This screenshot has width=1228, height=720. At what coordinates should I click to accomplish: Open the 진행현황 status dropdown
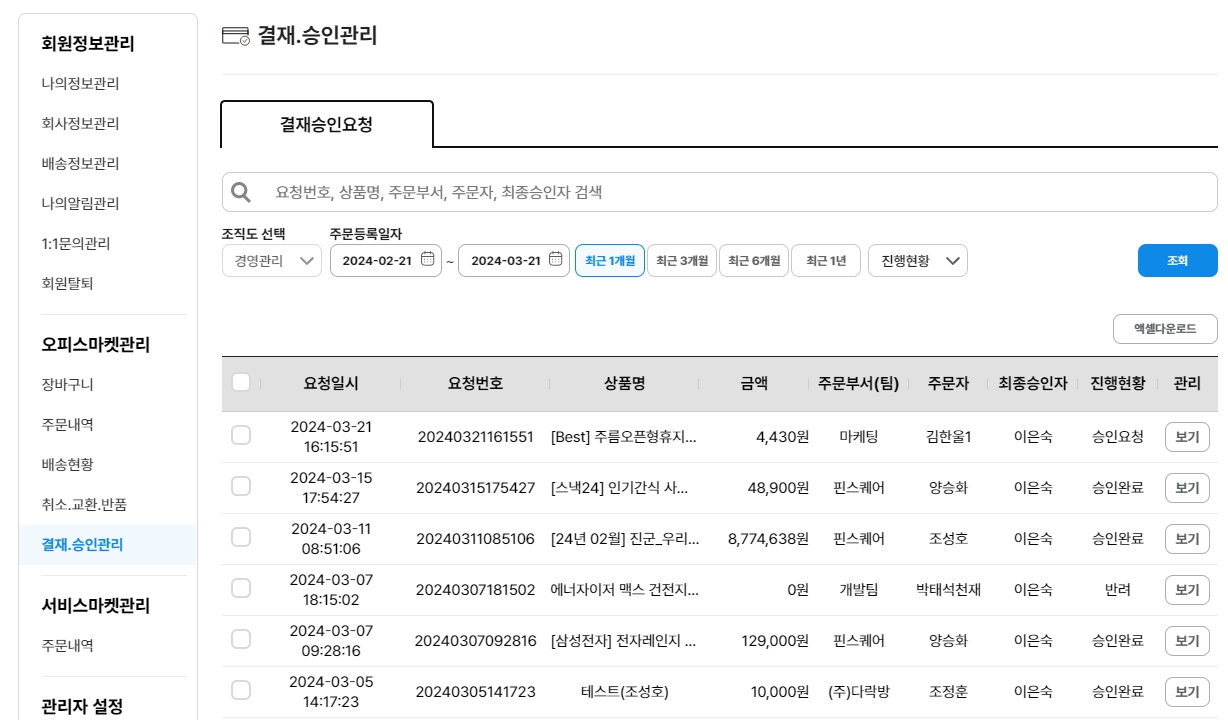pyautogui.click(x=917, y=261)
